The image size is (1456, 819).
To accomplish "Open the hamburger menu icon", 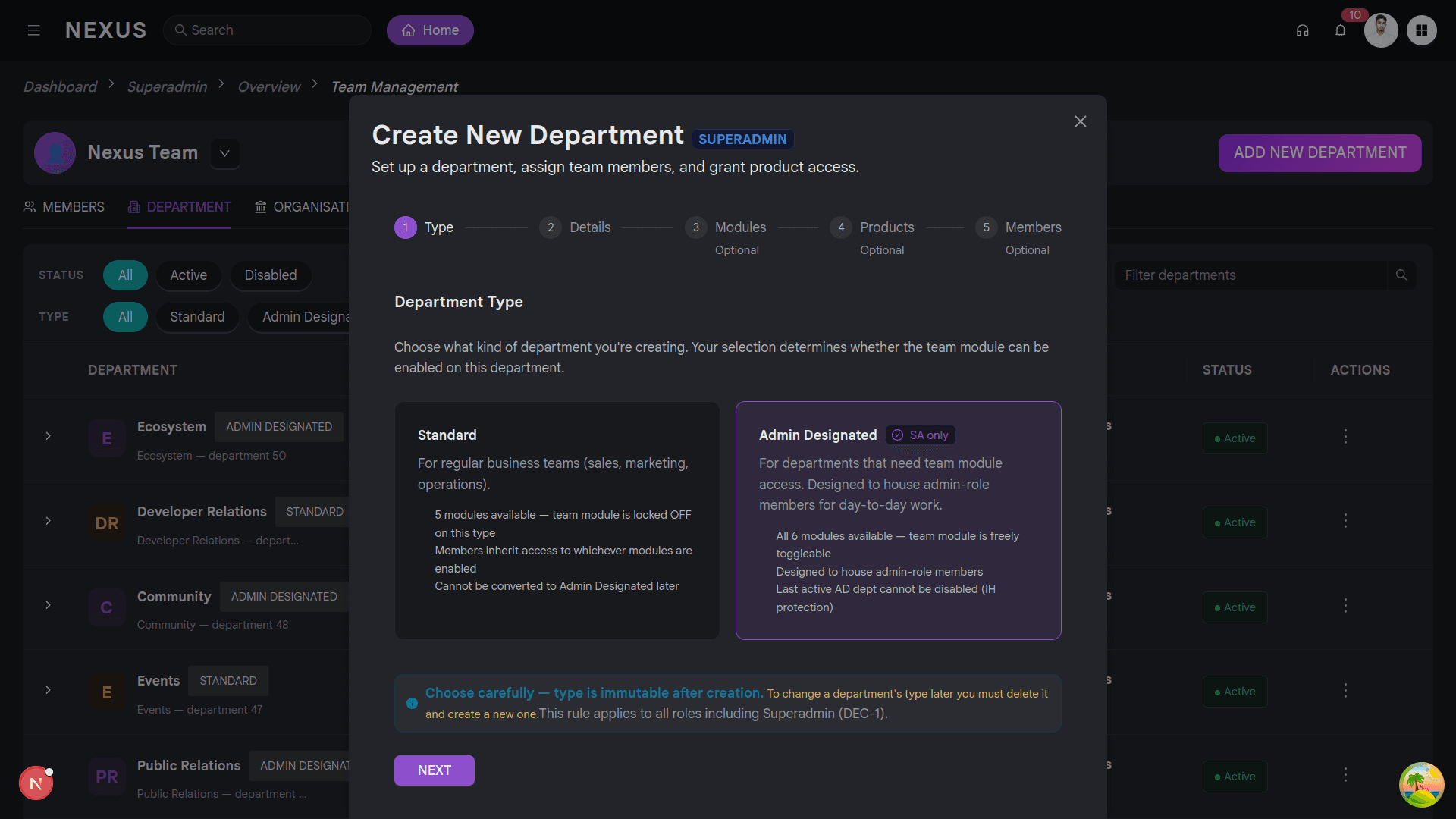I will point(33,30).
